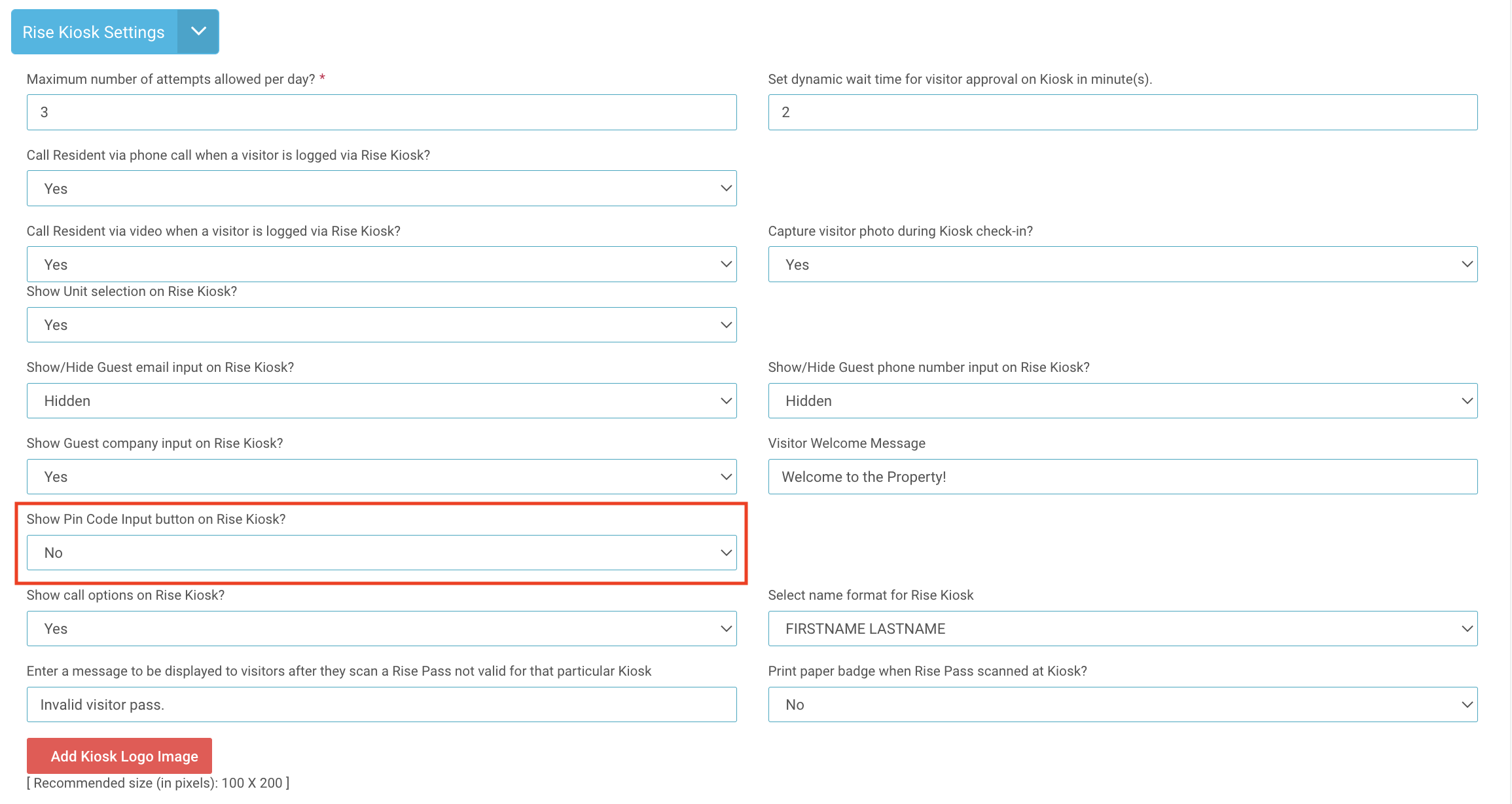
Task: Click the maximum attempts per day field
Action: [381, 112]
